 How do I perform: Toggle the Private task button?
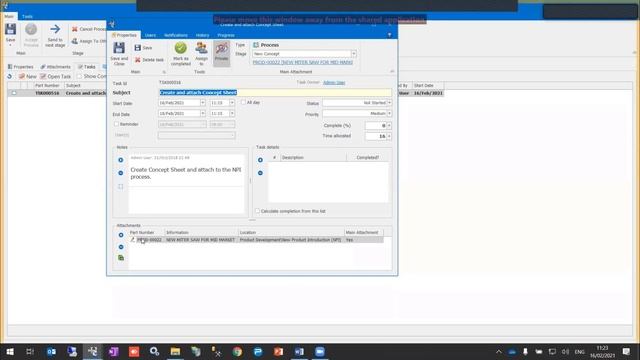pos(221,52)
